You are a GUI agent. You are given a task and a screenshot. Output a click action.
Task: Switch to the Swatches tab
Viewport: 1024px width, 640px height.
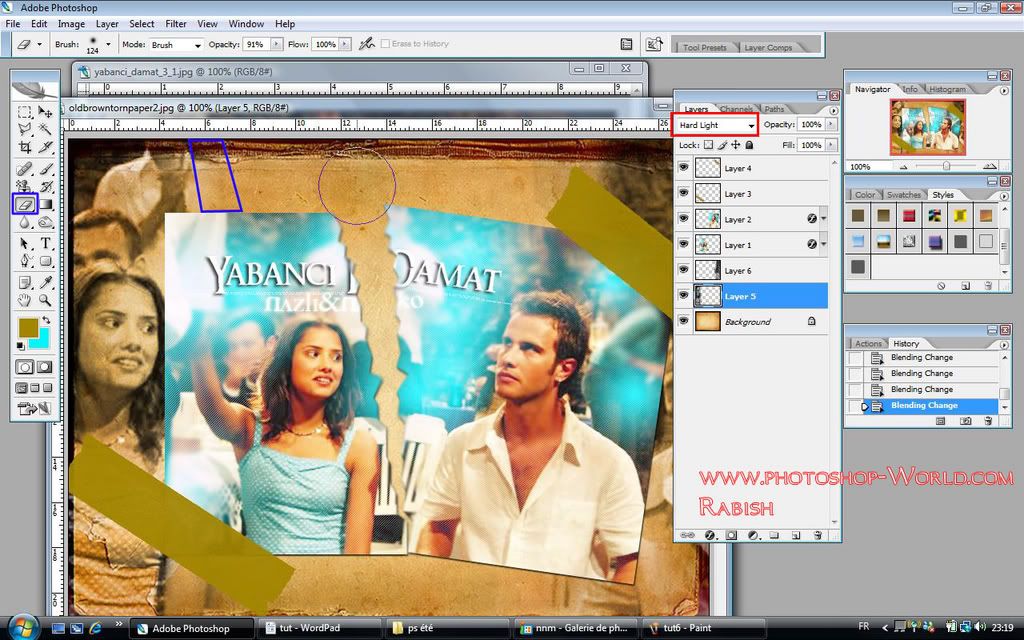click(904, 195)
